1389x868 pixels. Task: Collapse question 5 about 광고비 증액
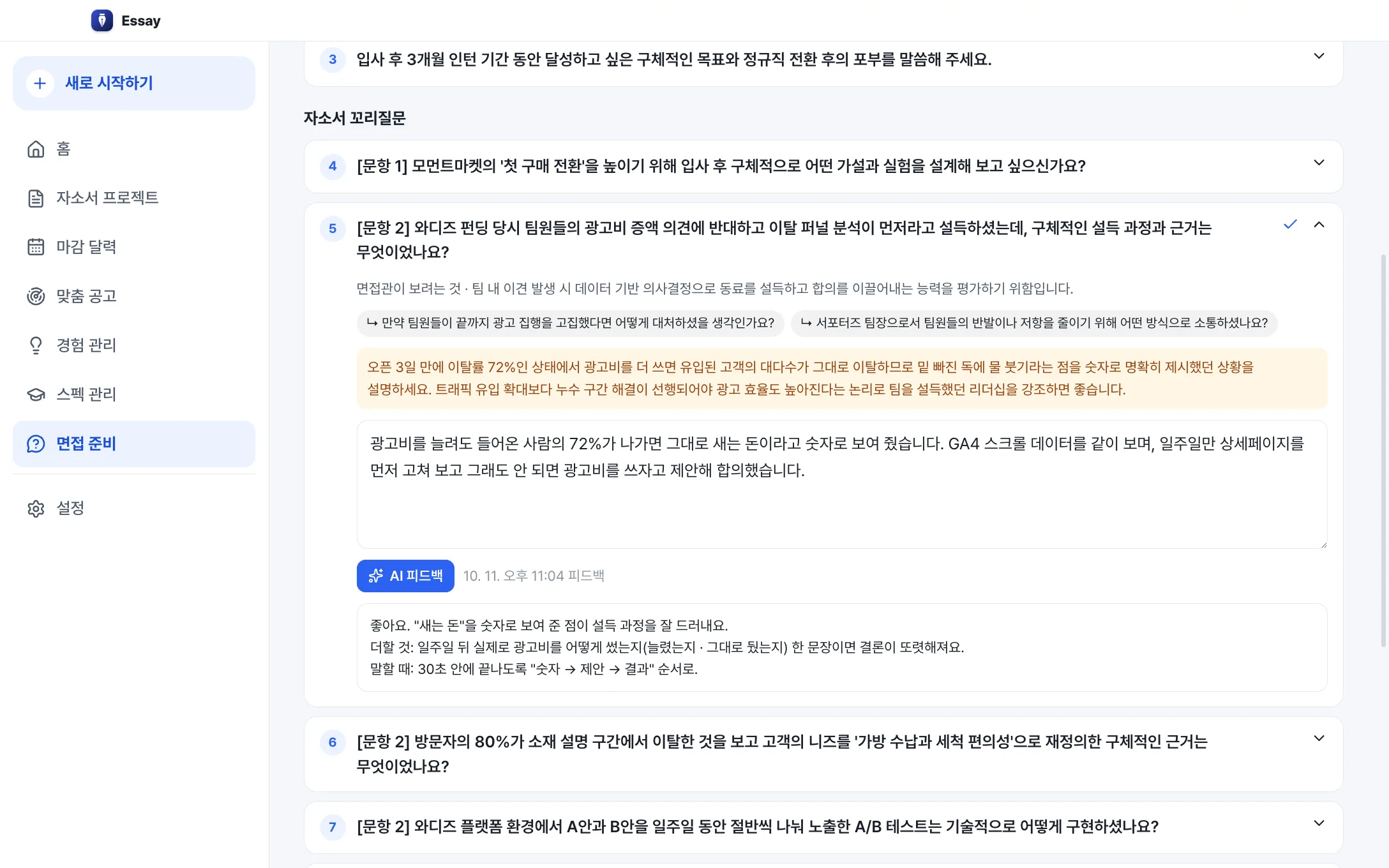pyautogui.click(x=1319, y=225)
